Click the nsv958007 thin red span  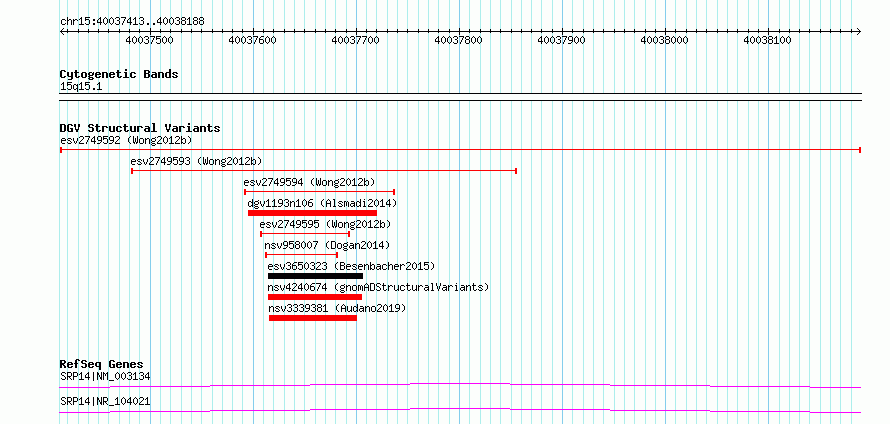[x=301, y=255]
